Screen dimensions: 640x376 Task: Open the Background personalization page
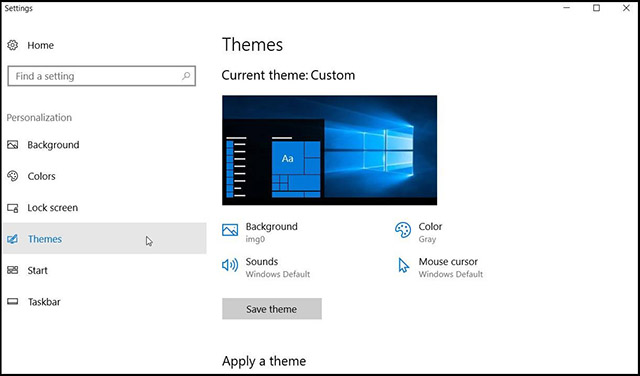coord(53,145)
